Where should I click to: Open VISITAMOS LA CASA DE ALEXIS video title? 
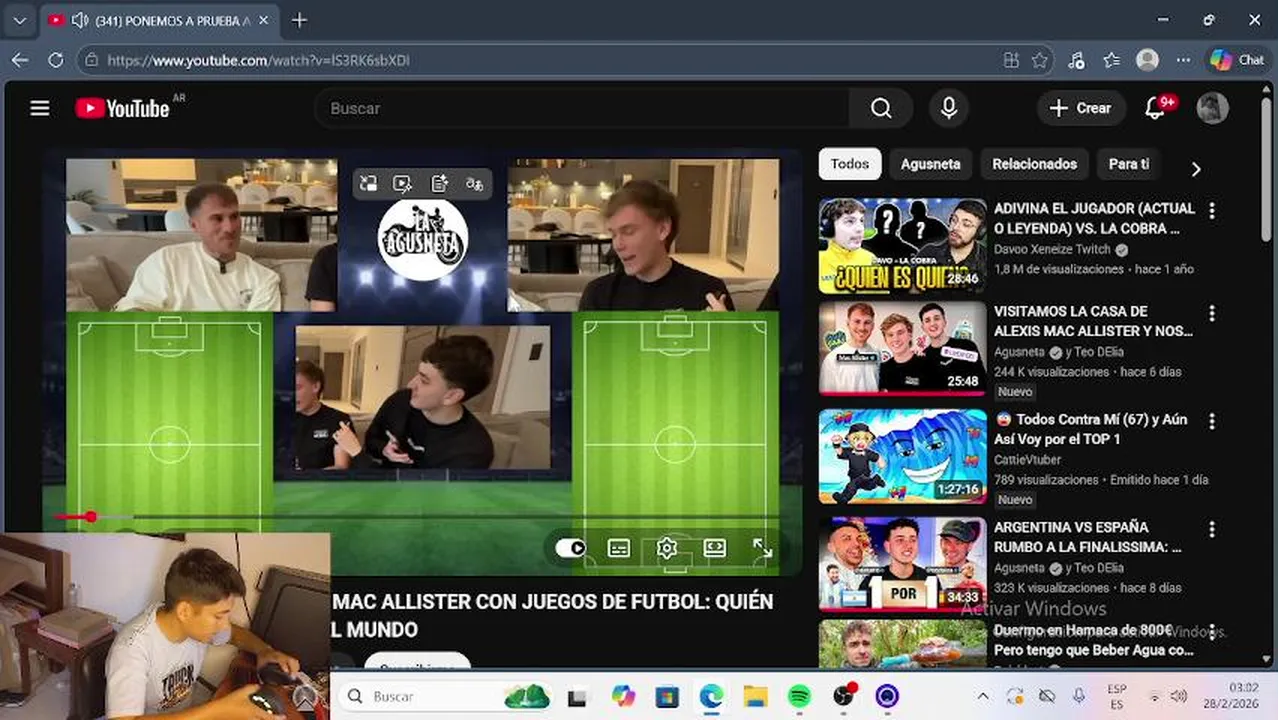(1093, 321)
